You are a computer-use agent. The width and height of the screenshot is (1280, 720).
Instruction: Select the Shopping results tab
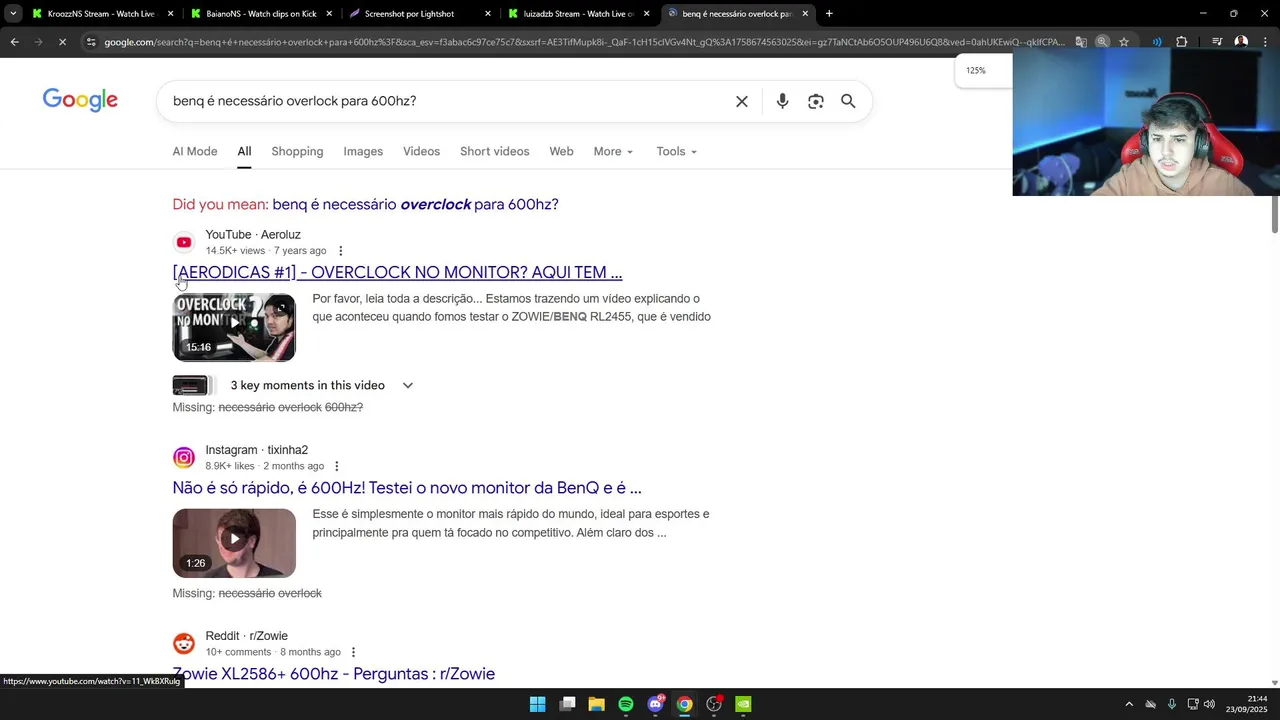pos(297,151)
